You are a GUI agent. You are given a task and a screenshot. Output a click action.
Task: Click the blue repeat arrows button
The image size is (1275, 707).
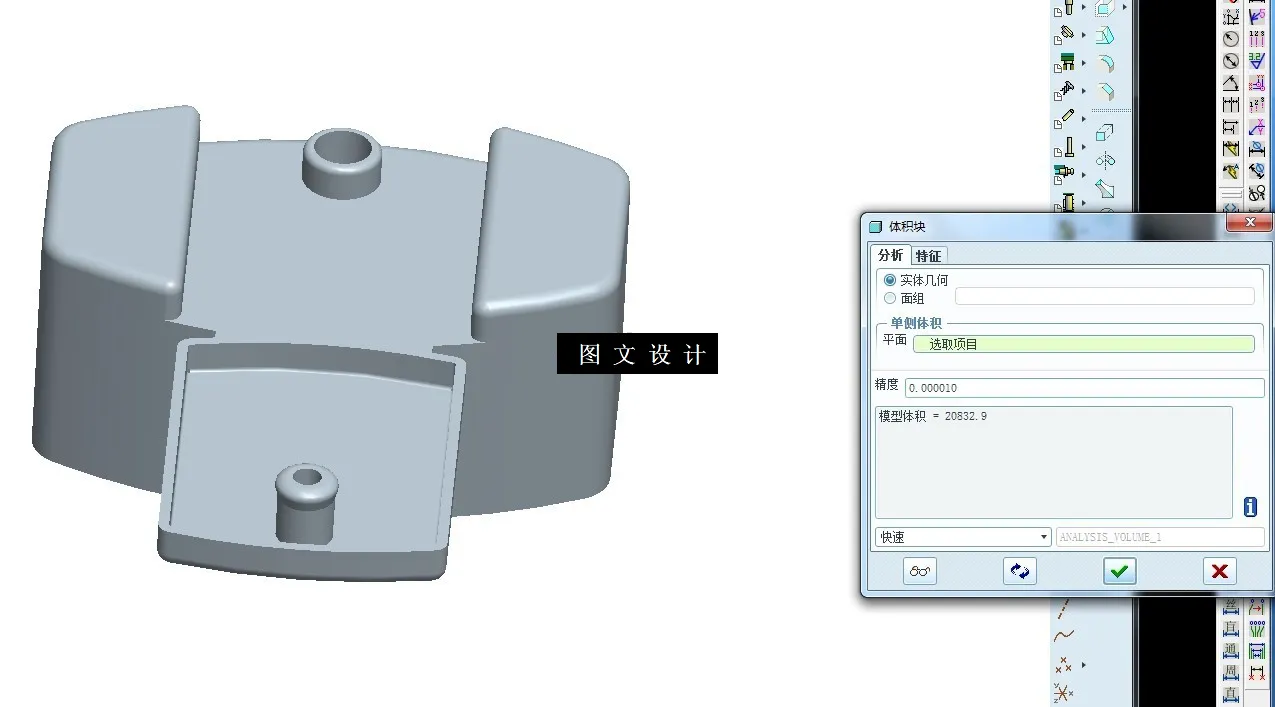tap(1020, 571)
